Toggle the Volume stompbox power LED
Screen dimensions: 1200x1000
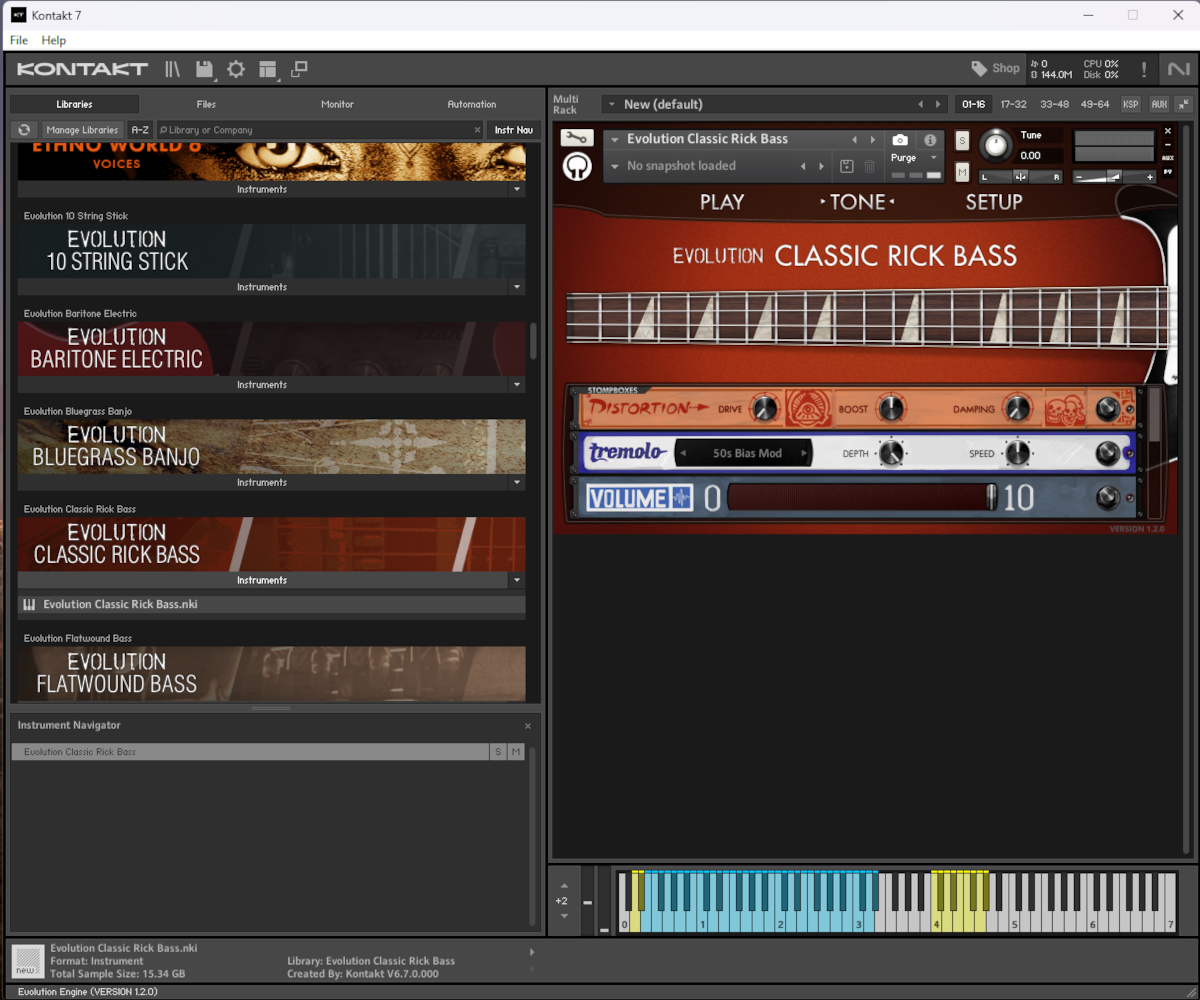coord(1129,499)
